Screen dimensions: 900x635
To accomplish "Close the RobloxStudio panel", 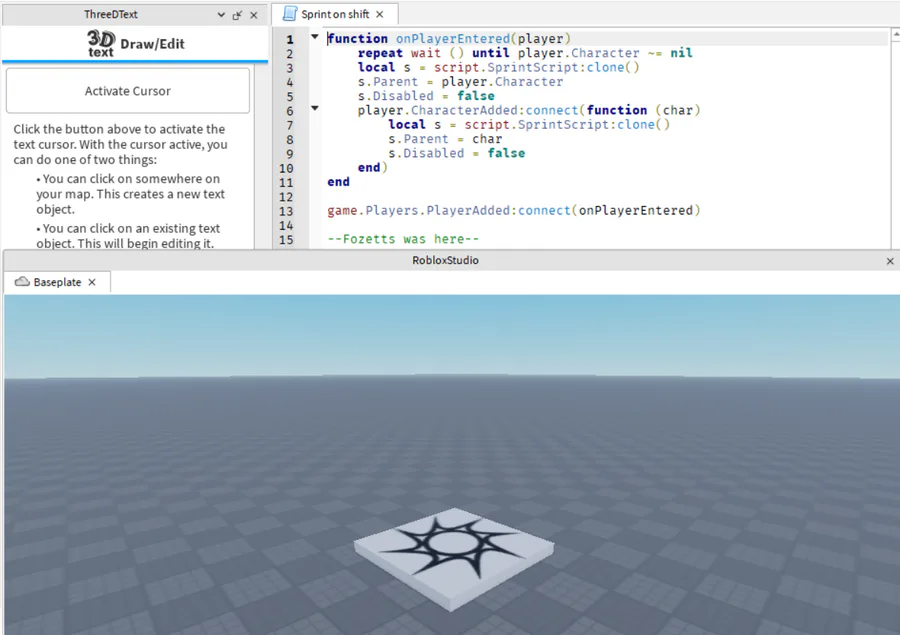I will coord(890,261).
